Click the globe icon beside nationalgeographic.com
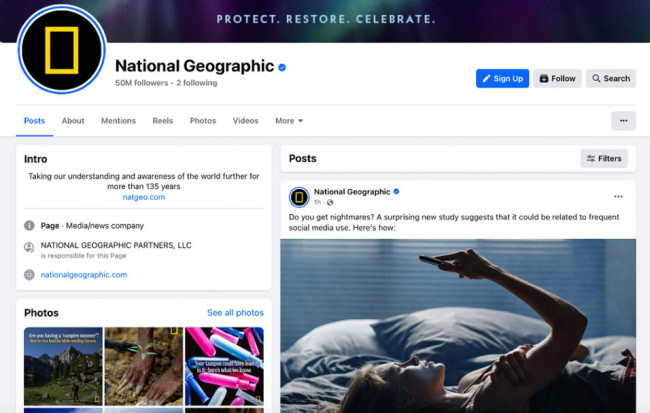This screenshot has height=413, width=650. [29, 275]
